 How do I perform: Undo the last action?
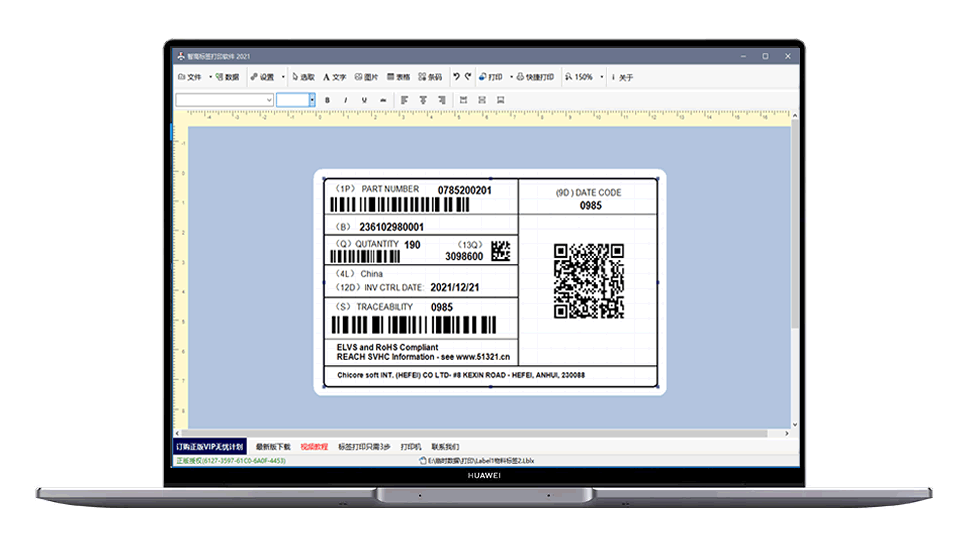(456, 76)
